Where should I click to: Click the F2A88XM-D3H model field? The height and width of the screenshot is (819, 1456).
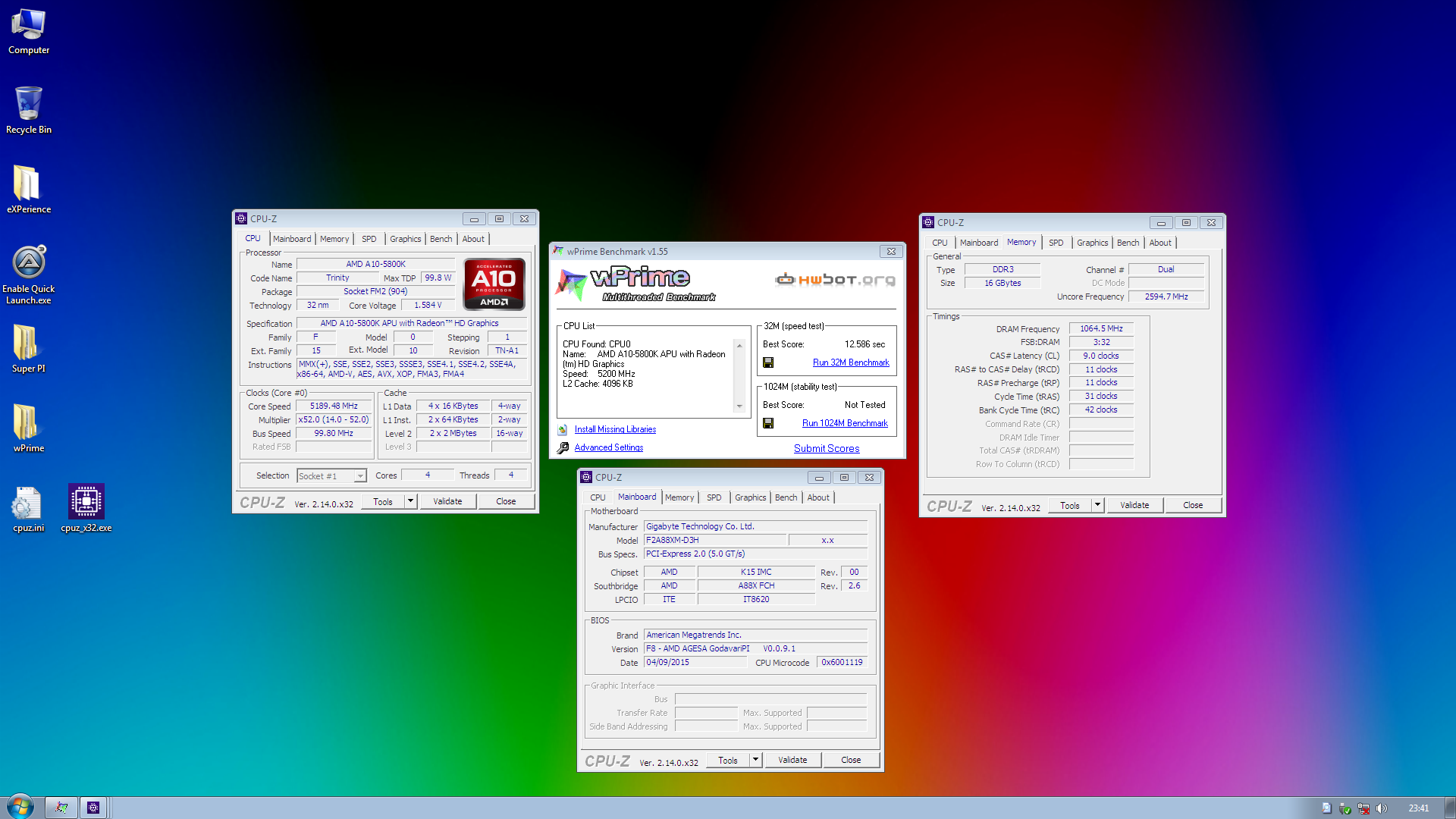click(714, 540)
